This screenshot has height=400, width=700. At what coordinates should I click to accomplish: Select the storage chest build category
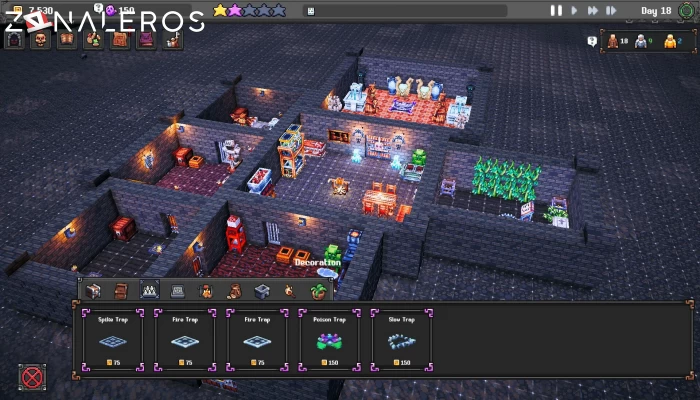pyautogui.click(x=93, y=291)
